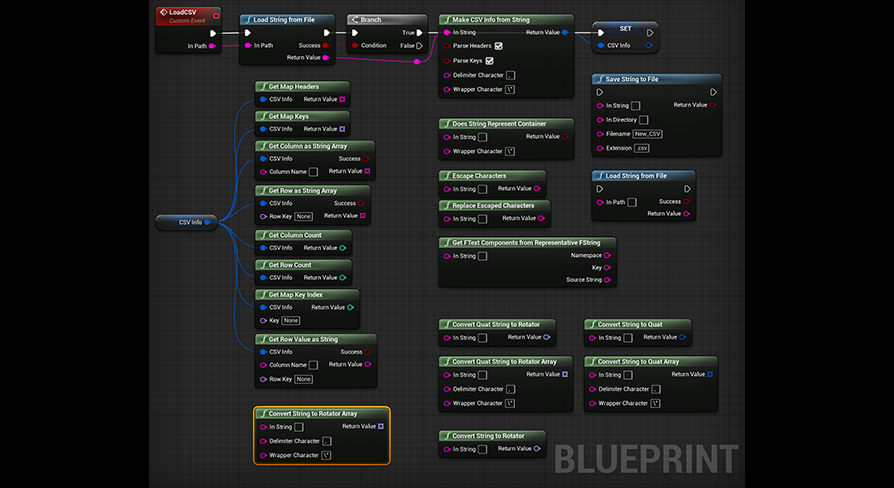Click the Filename field containing New_CSV
Image resolution: width=894 pixels, height=488 pixels.
(648, 134)
